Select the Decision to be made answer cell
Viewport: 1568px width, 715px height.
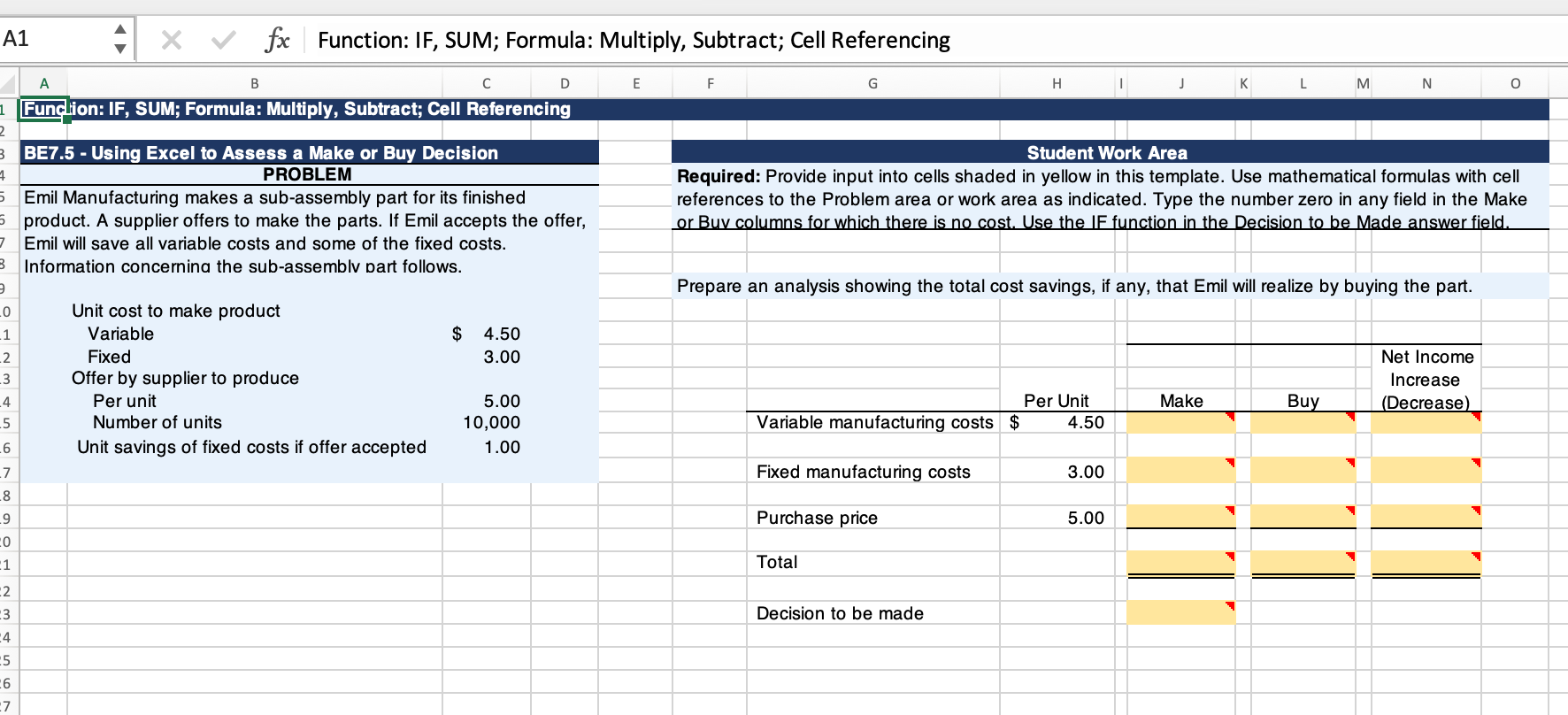1181,612
